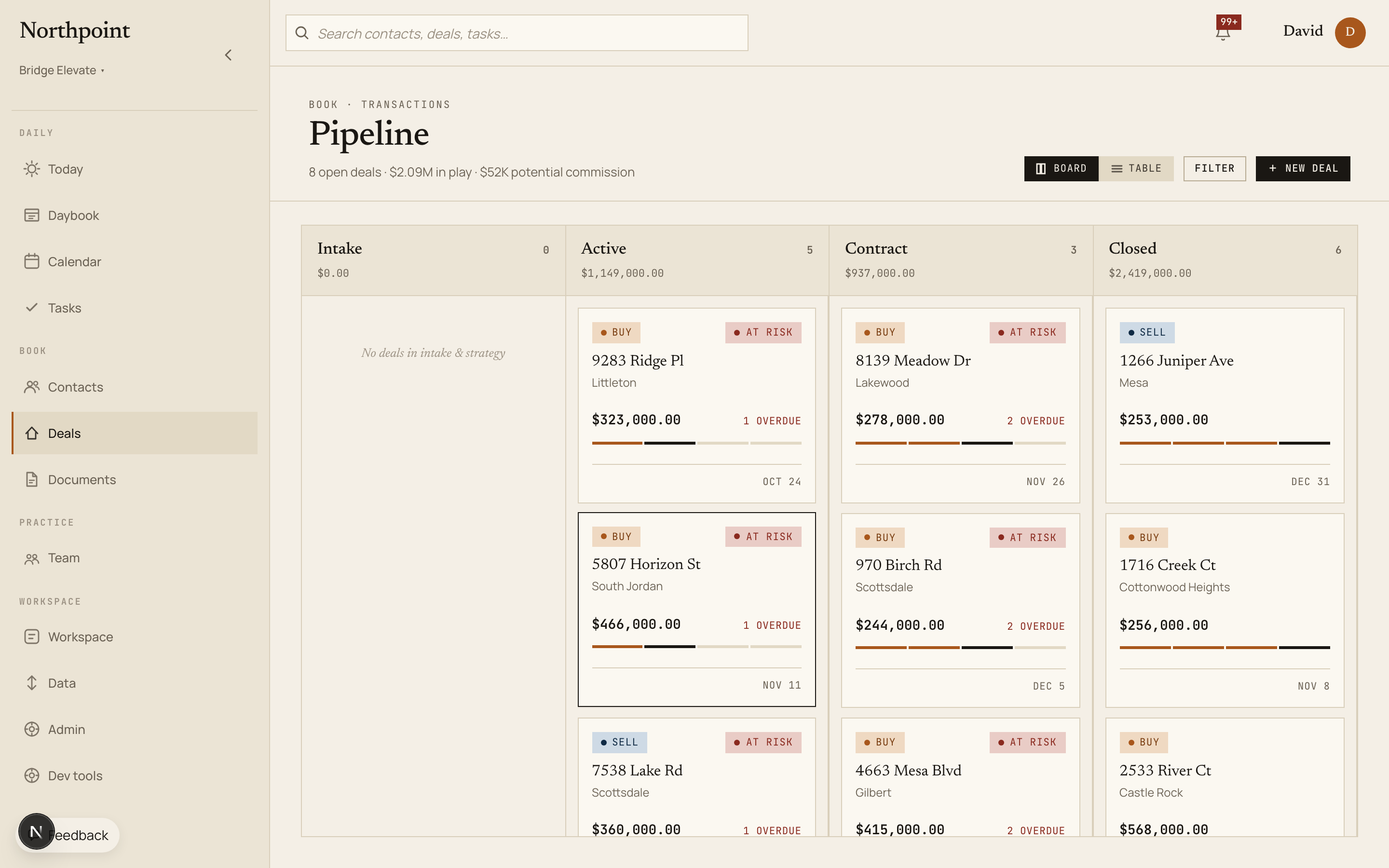Select Documents in sidebar
This screenshot has height=868, width=1389.
134,479
